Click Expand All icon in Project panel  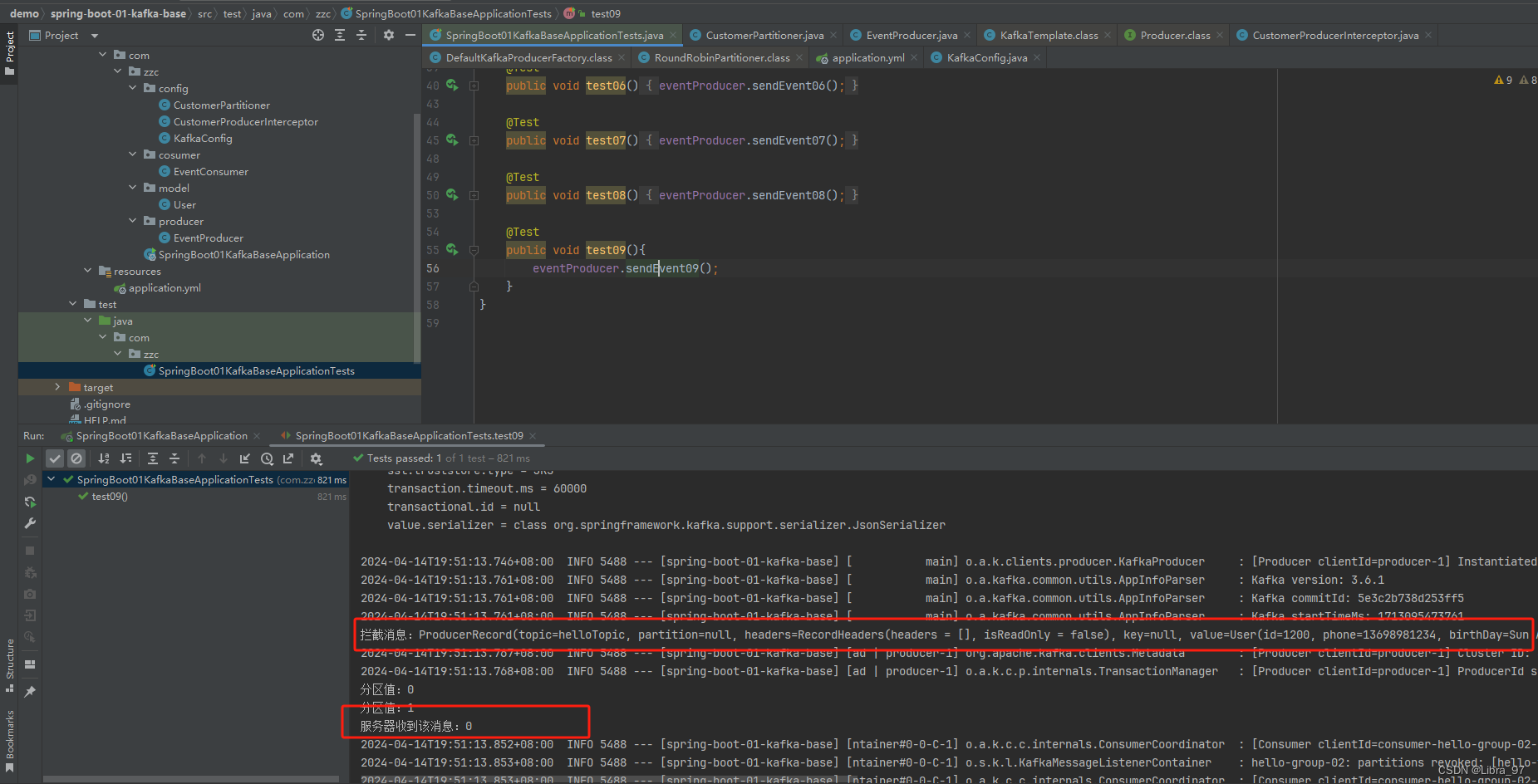[x=340, y=35]
